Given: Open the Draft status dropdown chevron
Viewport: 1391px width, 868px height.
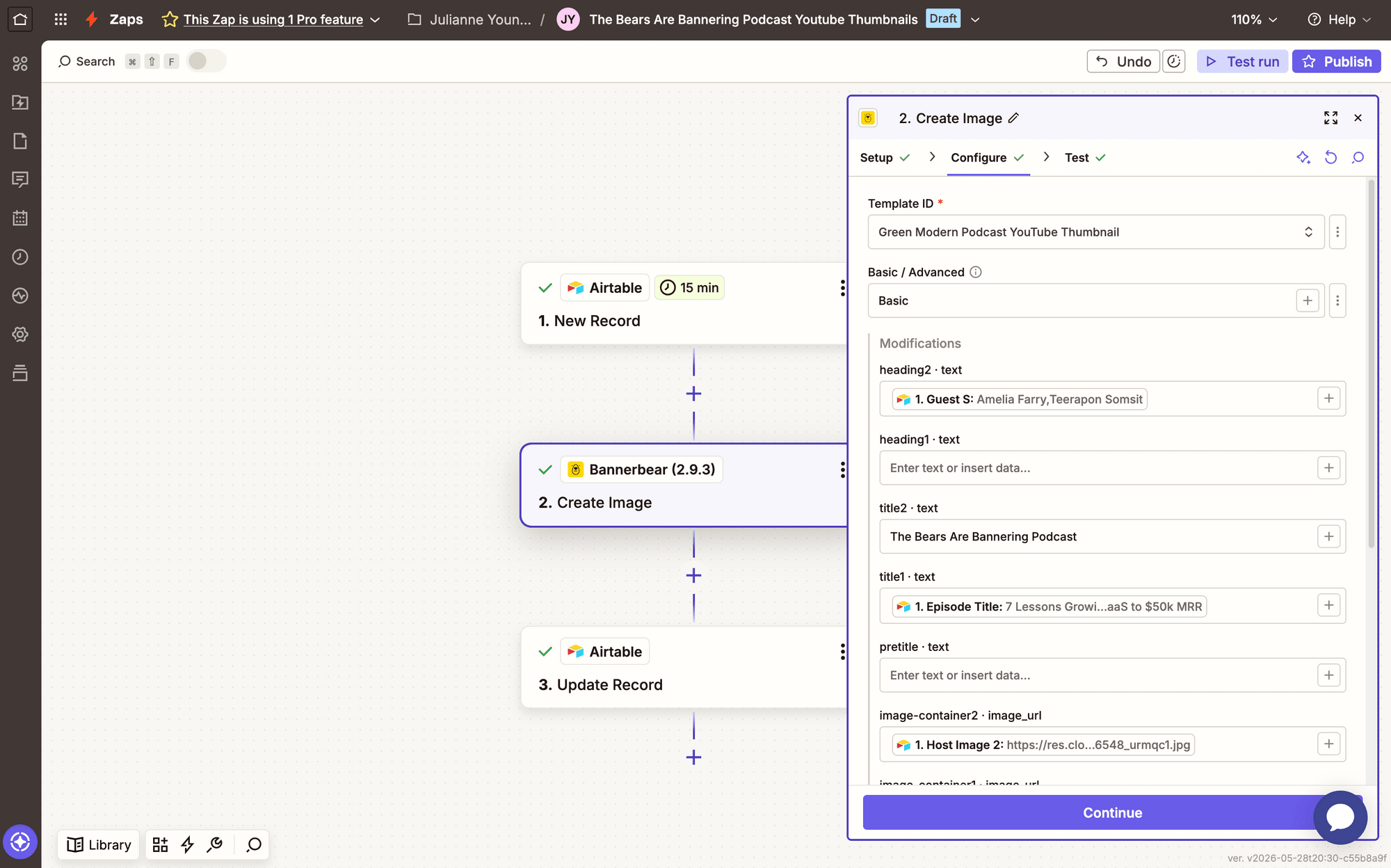Looking at the screenshot, I should click(x=975, y=19).
